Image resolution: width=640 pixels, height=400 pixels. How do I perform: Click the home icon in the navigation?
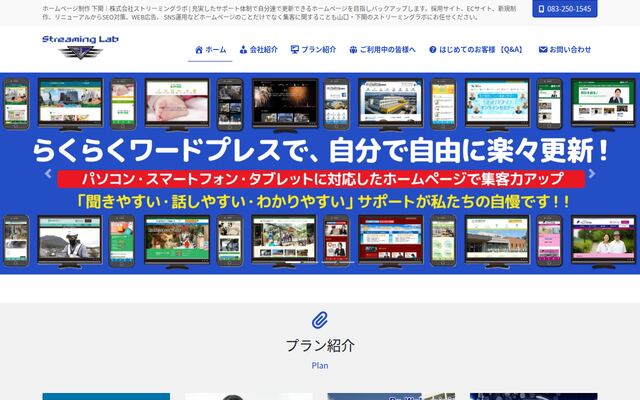click(199, 50)
